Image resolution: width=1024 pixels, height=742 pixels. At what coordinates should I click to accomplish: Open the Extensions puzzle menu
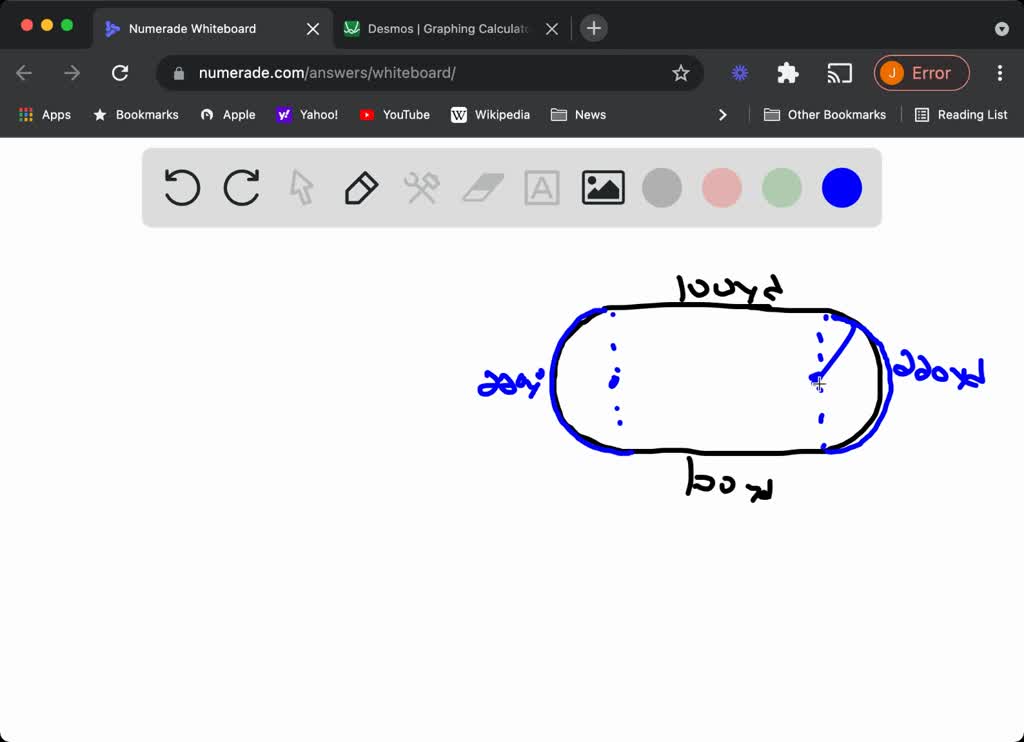[x=788, y=73]
